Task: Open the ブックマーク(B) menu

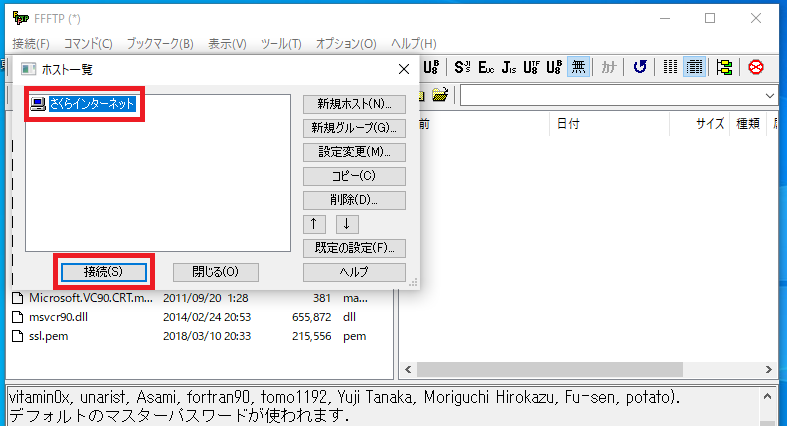Action: tap(160, 44)
